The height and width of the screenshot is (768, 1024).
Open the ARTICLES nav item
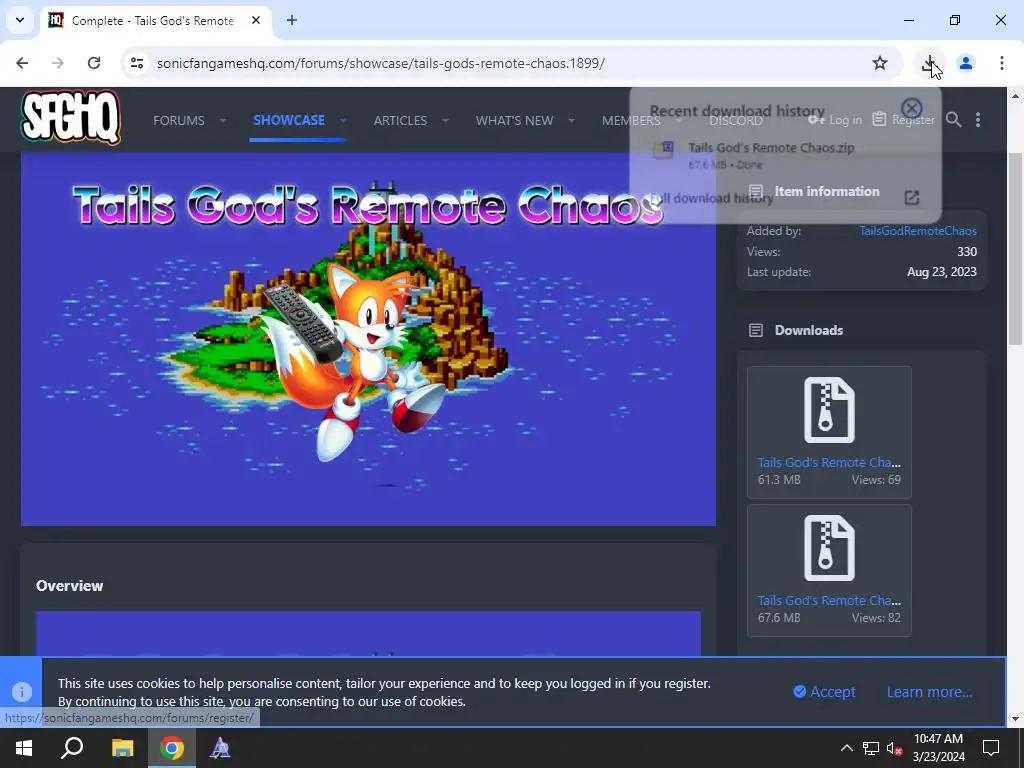click(x=400, y=120)
